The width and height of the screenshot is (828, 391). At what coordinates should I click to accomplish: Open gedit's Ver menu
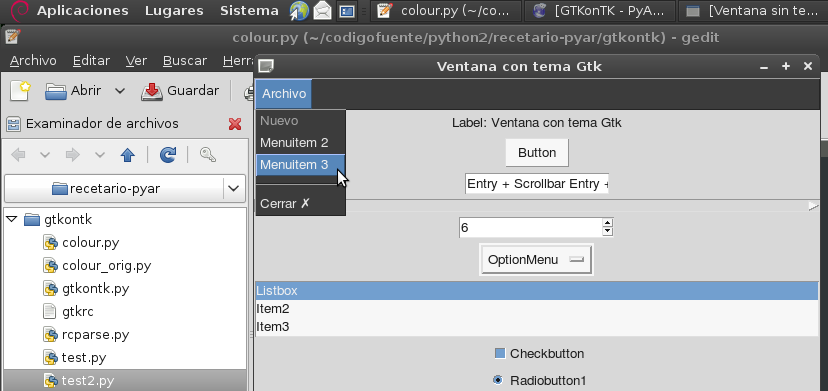[136, 61]
